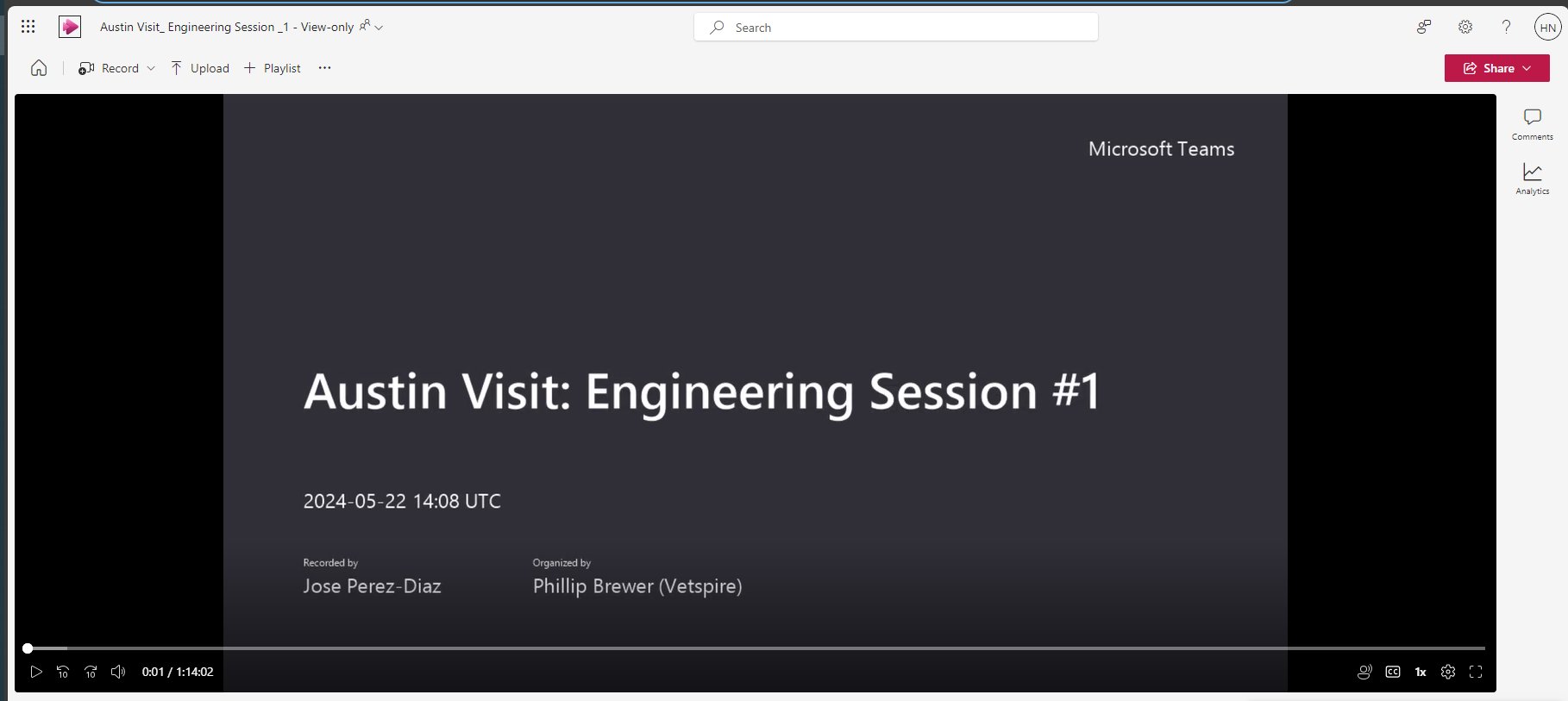Mute the video volume
The width and height of the screenshot is (1568, 701).
[118, 672]
